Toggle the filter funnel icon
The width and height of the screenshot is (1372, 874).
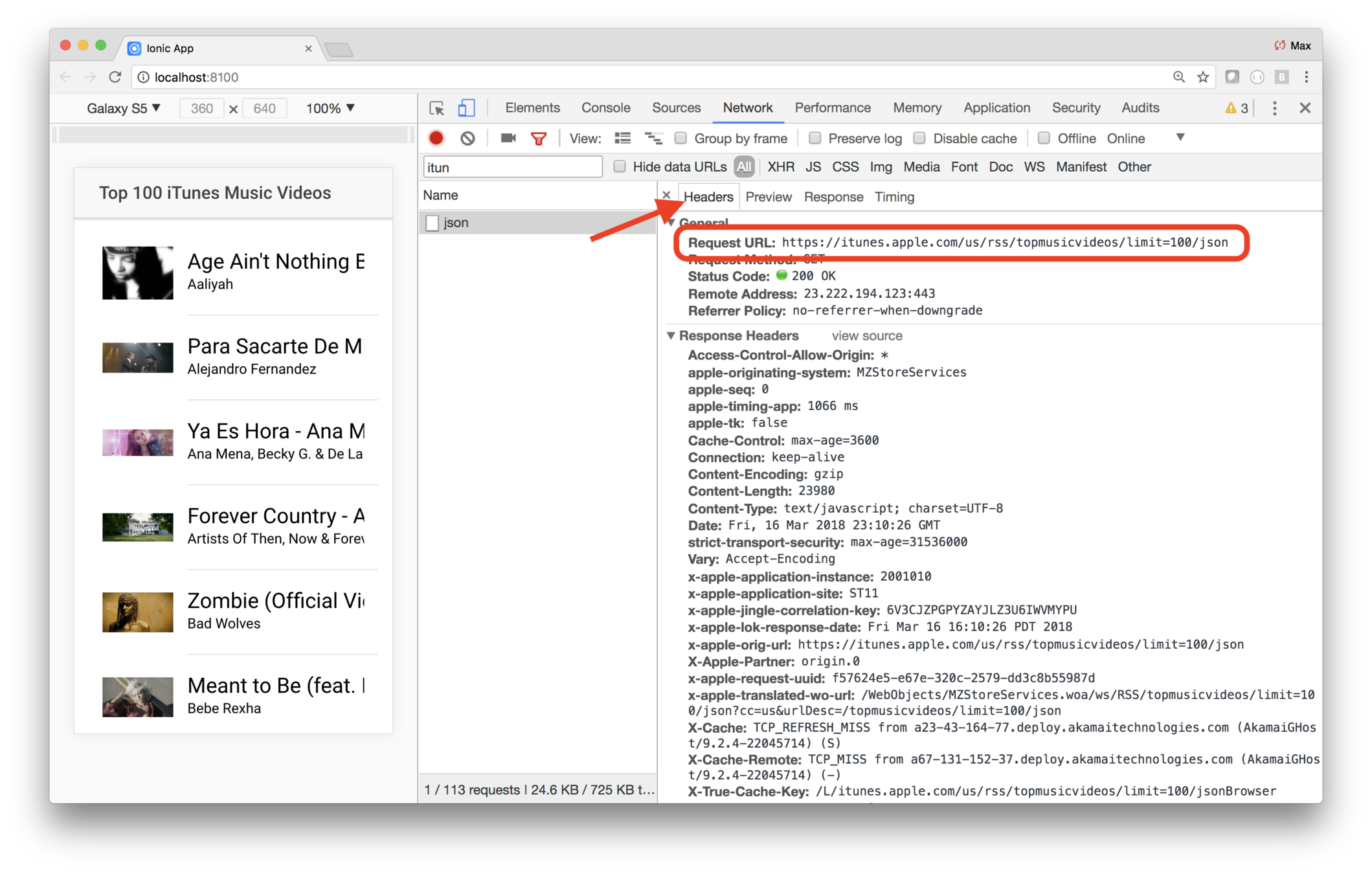click(538, 138)
